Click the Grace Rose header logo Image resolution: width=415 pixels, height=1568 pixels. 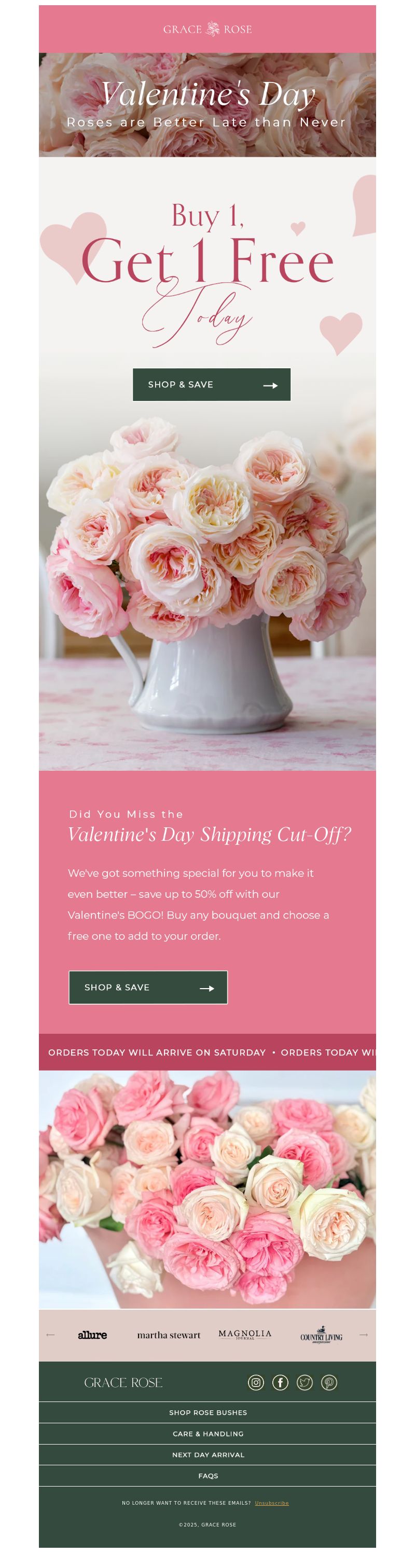pos(208,29)
